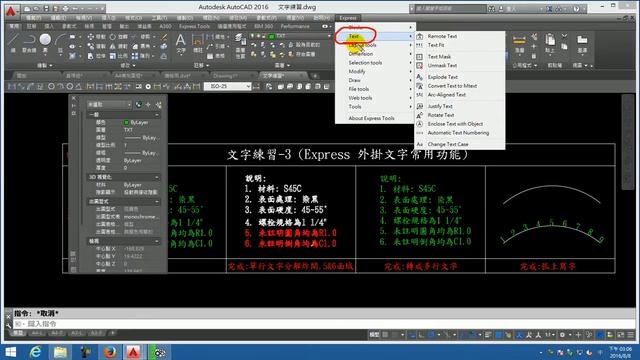Click the Windows Start button
Screen dimensions: 640x360
tap(11, 351)
